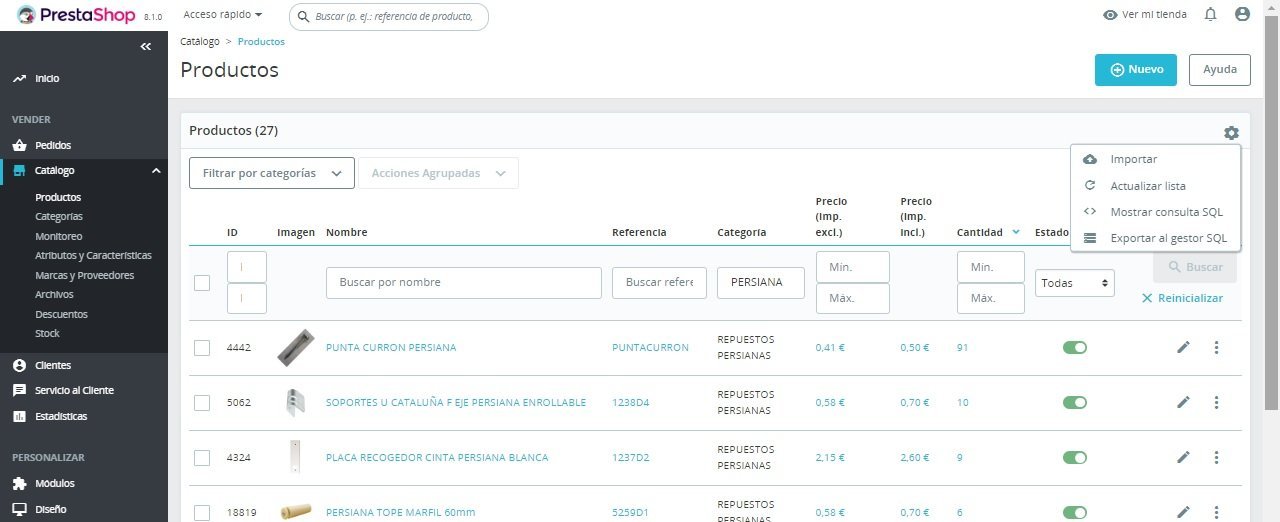Edit PERSIANA TOPE MARFIL pencil icon
The width and height of the screenshot is (1280, 522).
point(1183,512)
